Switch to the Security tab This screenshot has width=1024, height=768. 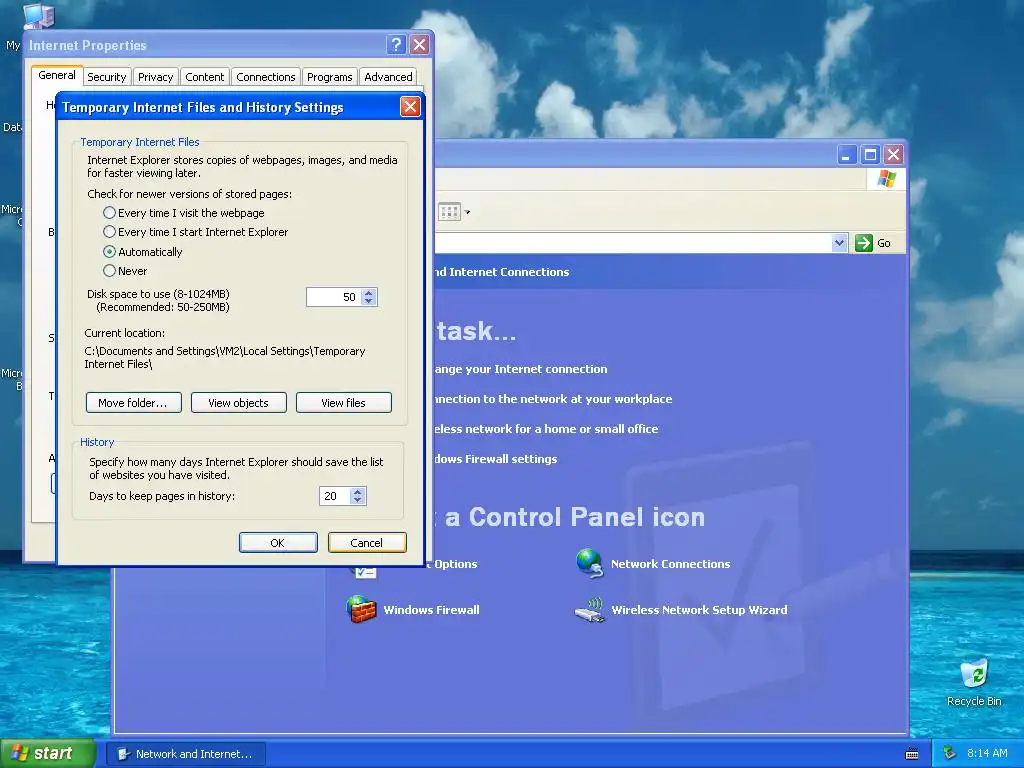point(106,77)
